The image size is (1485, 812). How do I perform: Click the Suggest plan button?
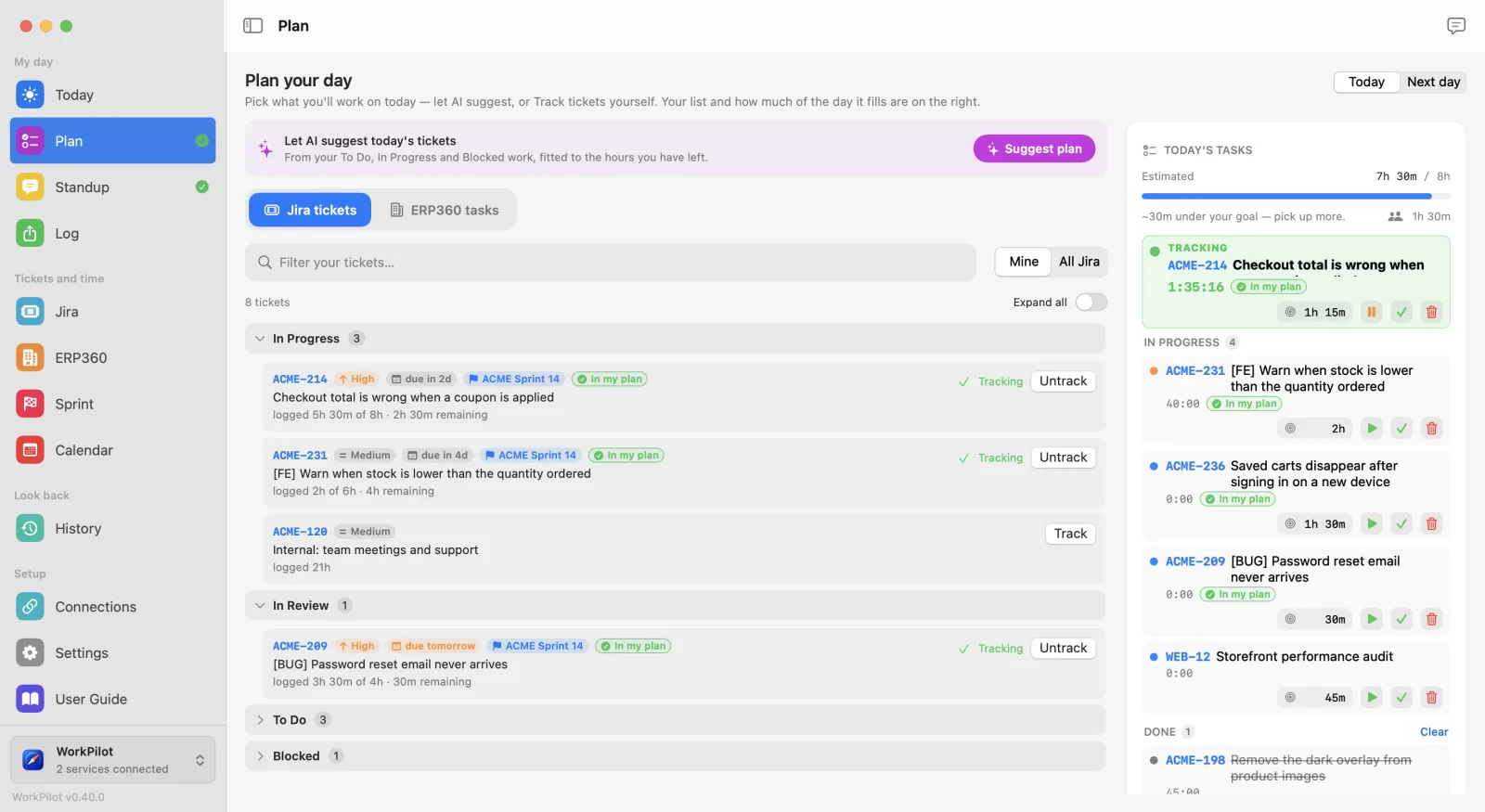pyautogui.click(x=1034, y=148)
